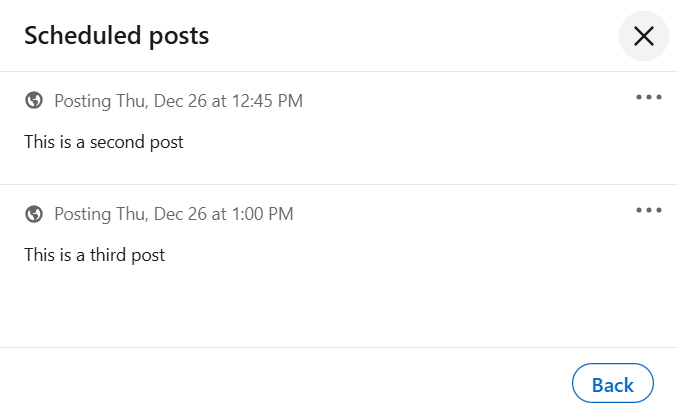Click the 1:00 PM time in the schedule line
The width and height of the screenshot is (678, 414).
pyautogui.click(x=262, y=214)
